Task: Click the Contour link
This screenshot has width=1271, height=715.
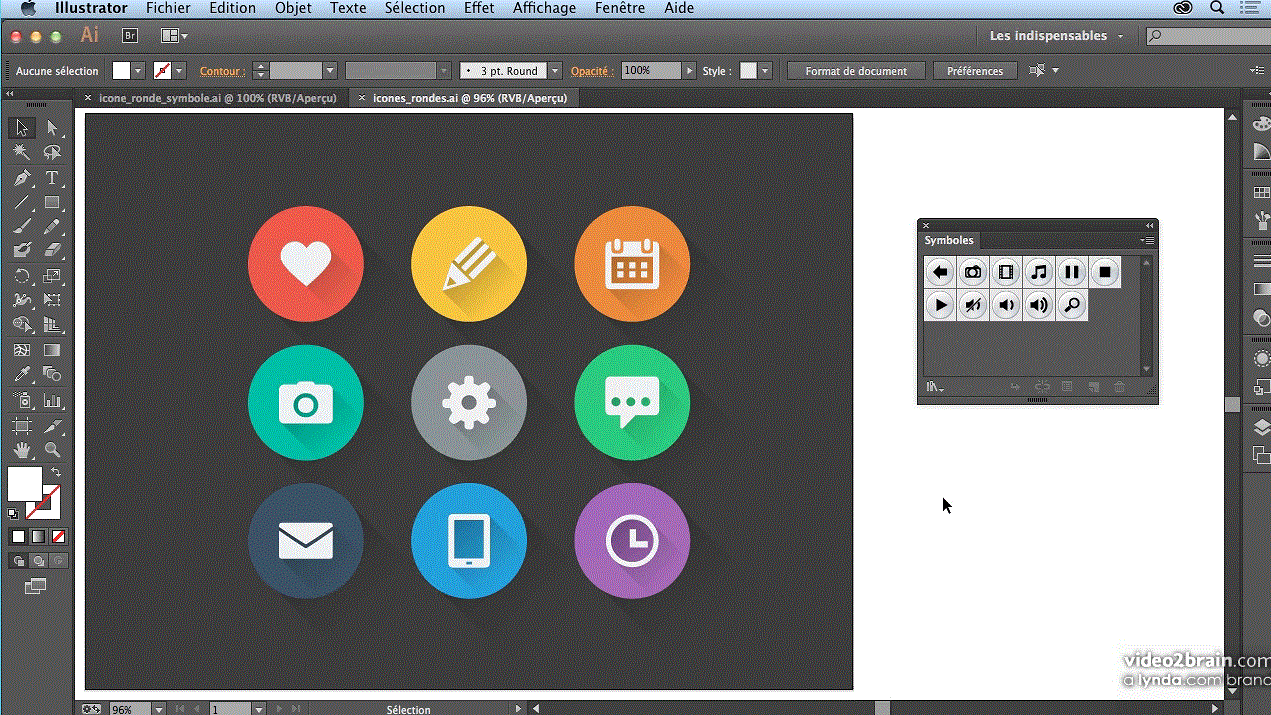Action: point(222,71)
